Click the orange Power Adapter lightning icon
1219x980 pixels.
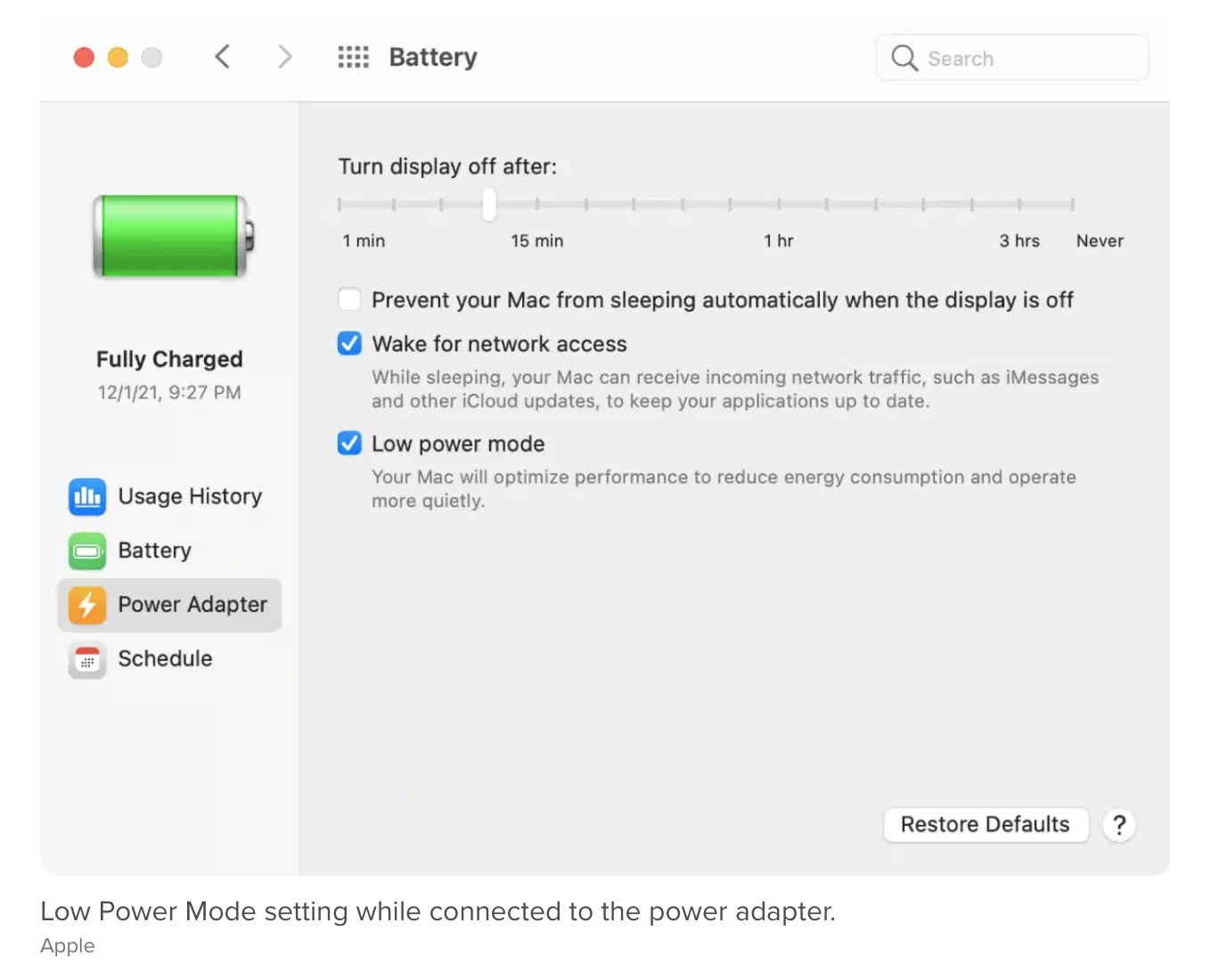tap(87, 605)
